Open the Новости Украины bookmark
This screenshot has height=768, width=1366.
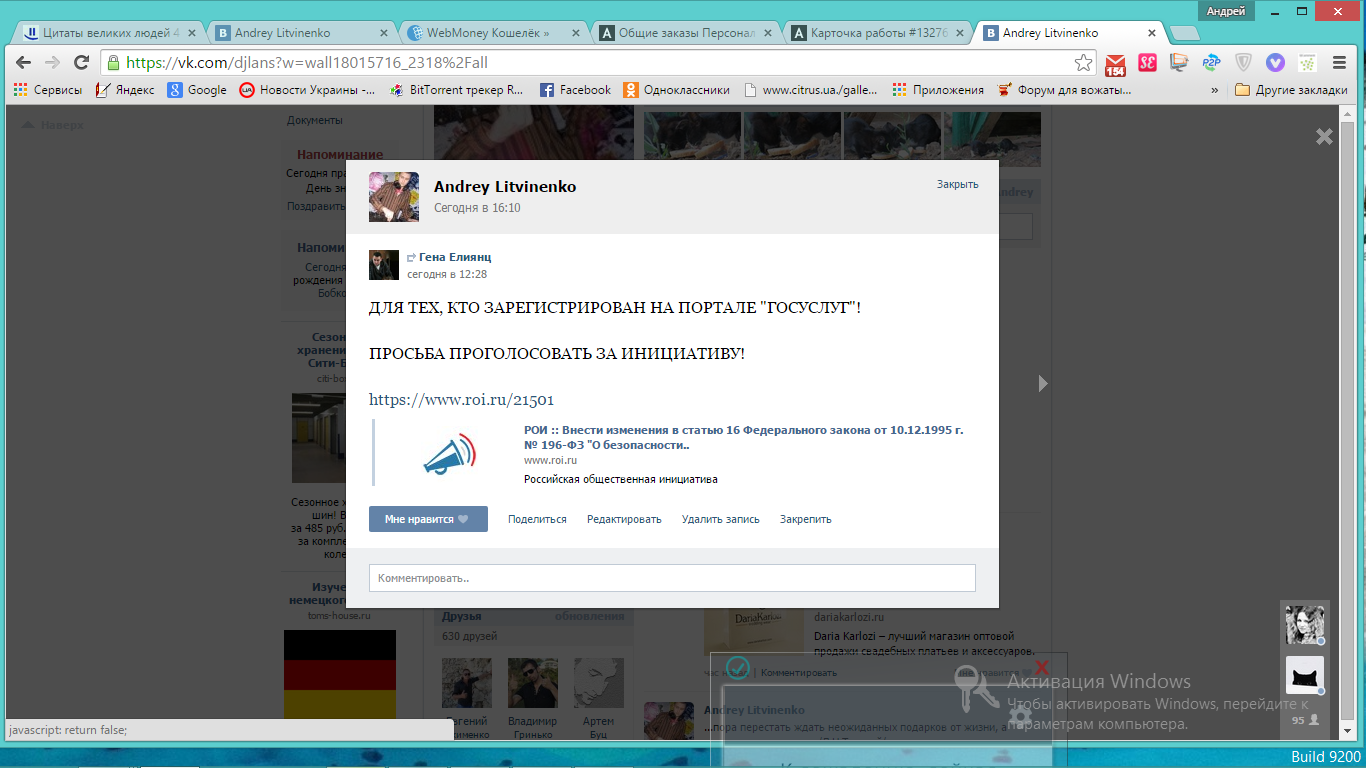[x=308, y=90]
